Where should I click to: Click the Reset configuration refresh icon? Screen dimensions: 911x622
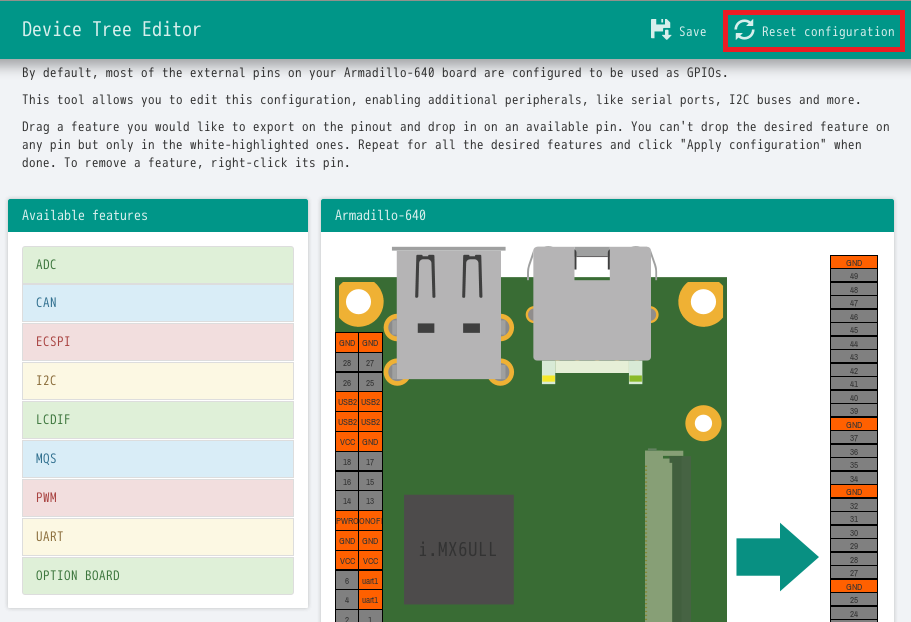(744, 30)
